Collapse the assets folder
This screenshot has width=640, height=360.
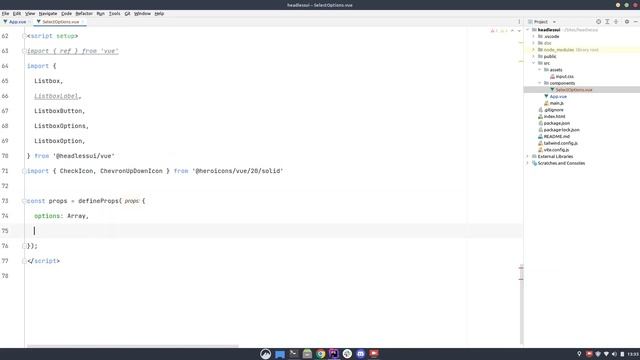(540, 70)
